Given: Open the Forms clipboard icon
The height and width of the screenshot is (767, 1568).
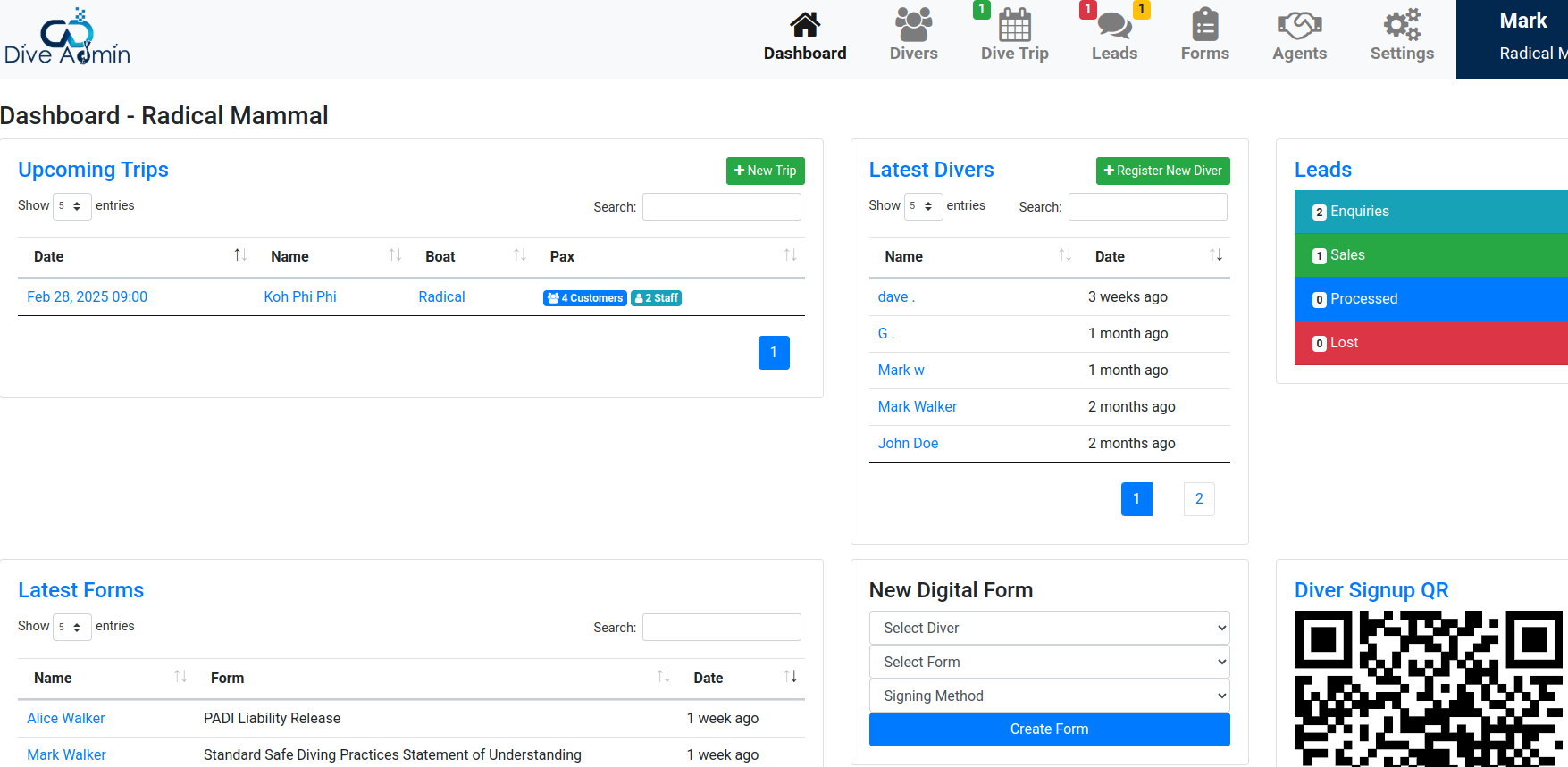Looking at the screenshot, I should click(x=1204, y=25).
